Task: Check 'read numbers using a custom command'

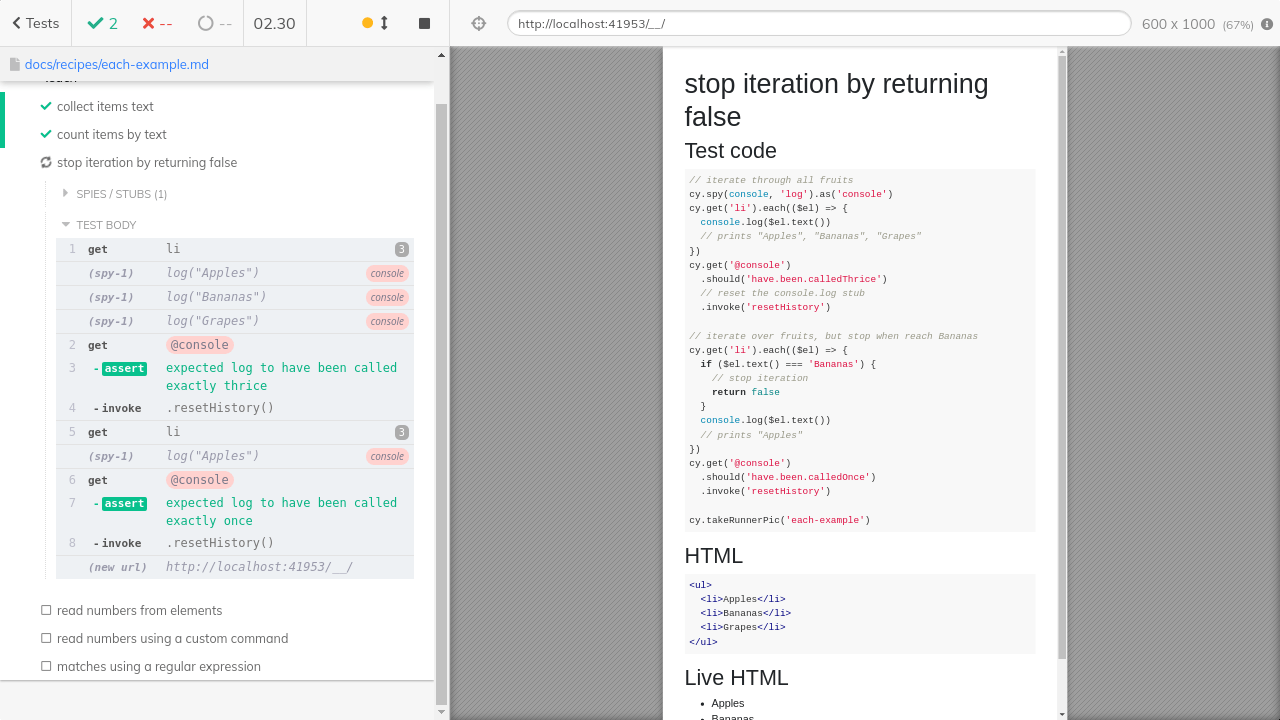Action: pos(45,637)
